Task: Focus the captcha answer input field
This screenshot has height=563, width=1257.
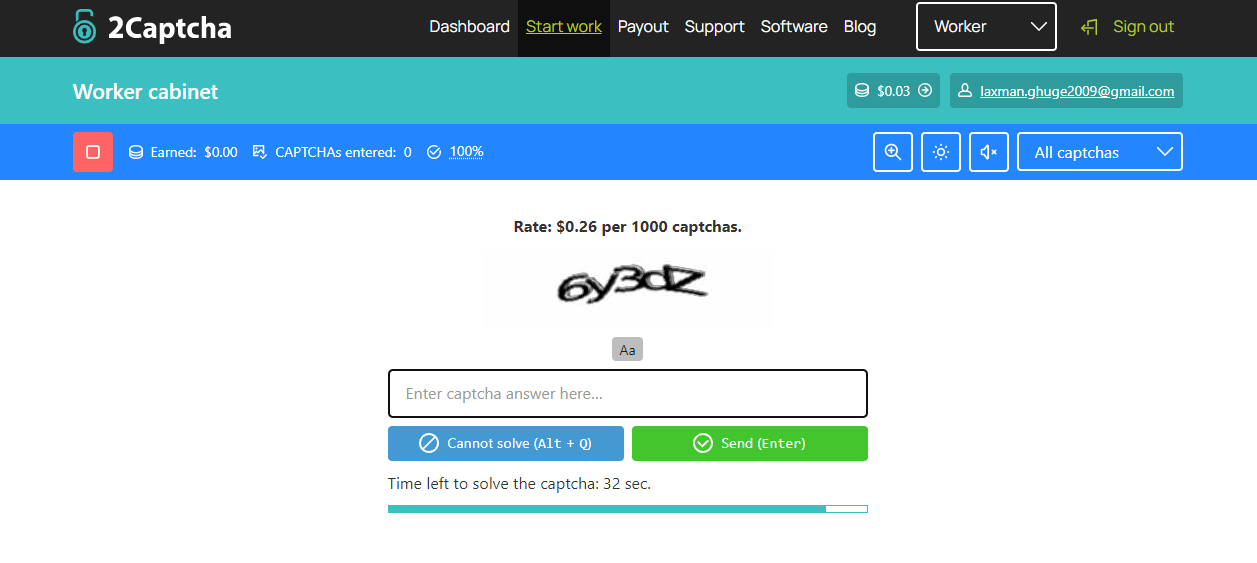Action: (627, 394)
